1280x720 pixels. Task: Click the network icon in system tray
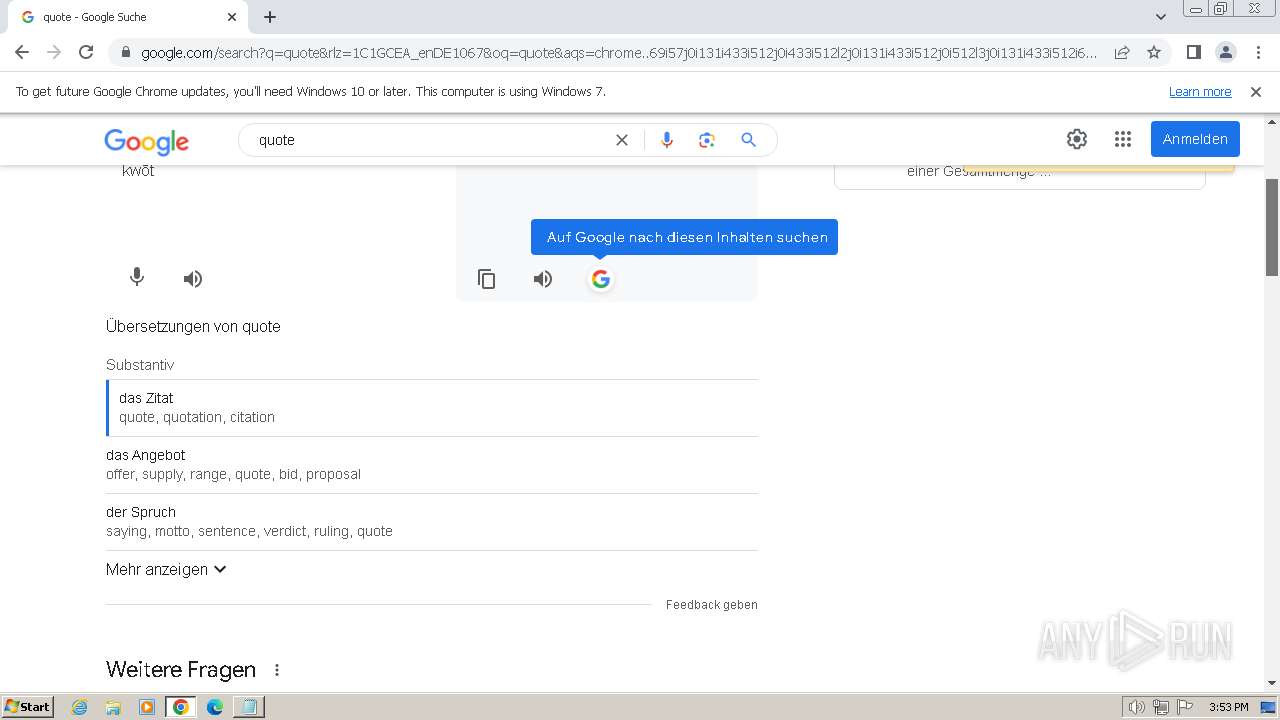tap(1161, 707)
